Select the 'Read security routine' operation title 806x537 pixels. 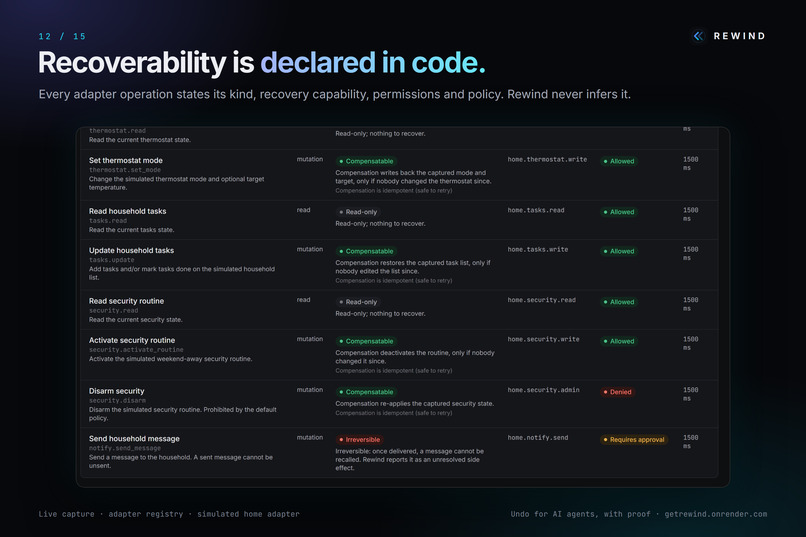click(126, 301)
